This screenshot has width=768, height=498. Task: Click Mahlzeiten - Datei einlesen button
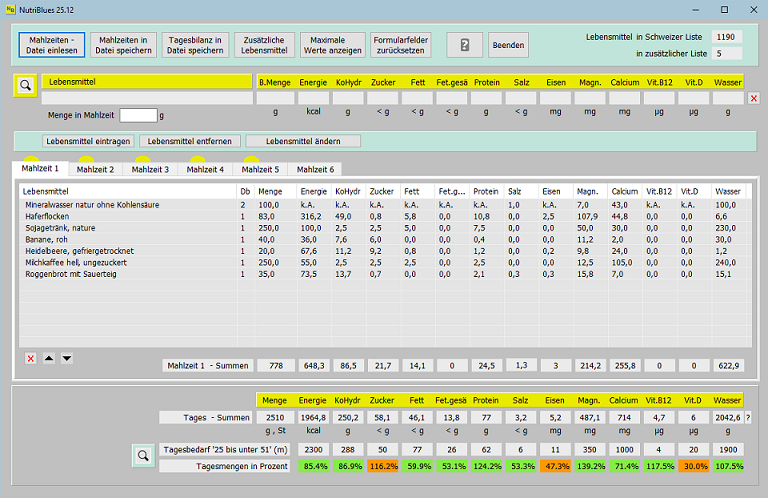click(x=50, y=45)
